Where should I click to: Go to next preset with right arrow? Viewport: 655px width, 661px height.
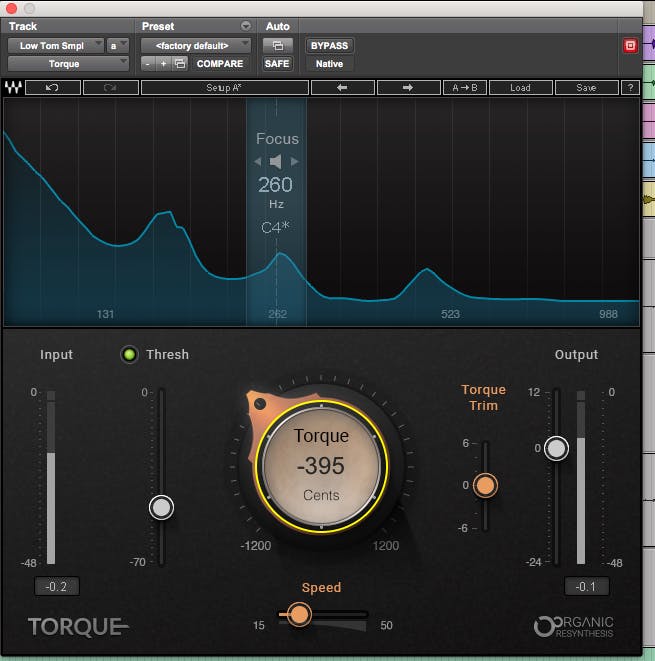point(407,87)
